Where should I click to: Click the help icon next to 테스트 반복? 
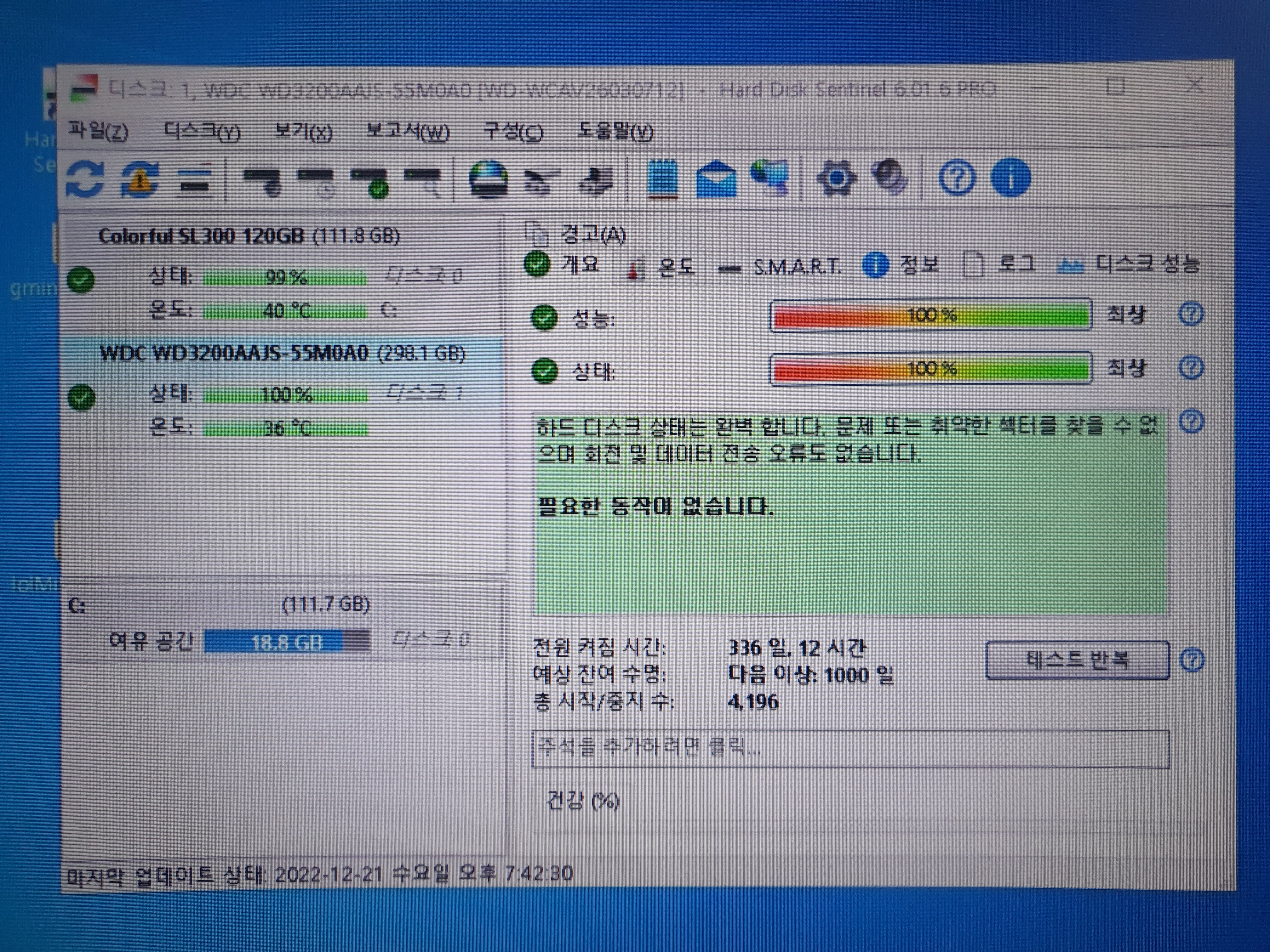1192,660
